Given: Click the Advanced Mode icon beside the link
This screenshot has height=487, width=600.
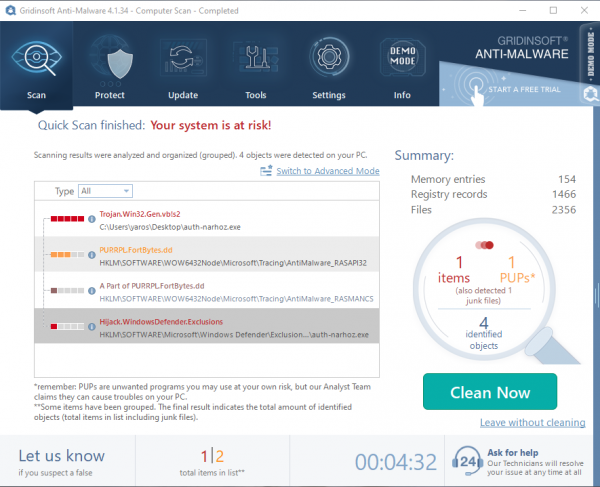Looking at the screenshot, I should pos(266,171).
